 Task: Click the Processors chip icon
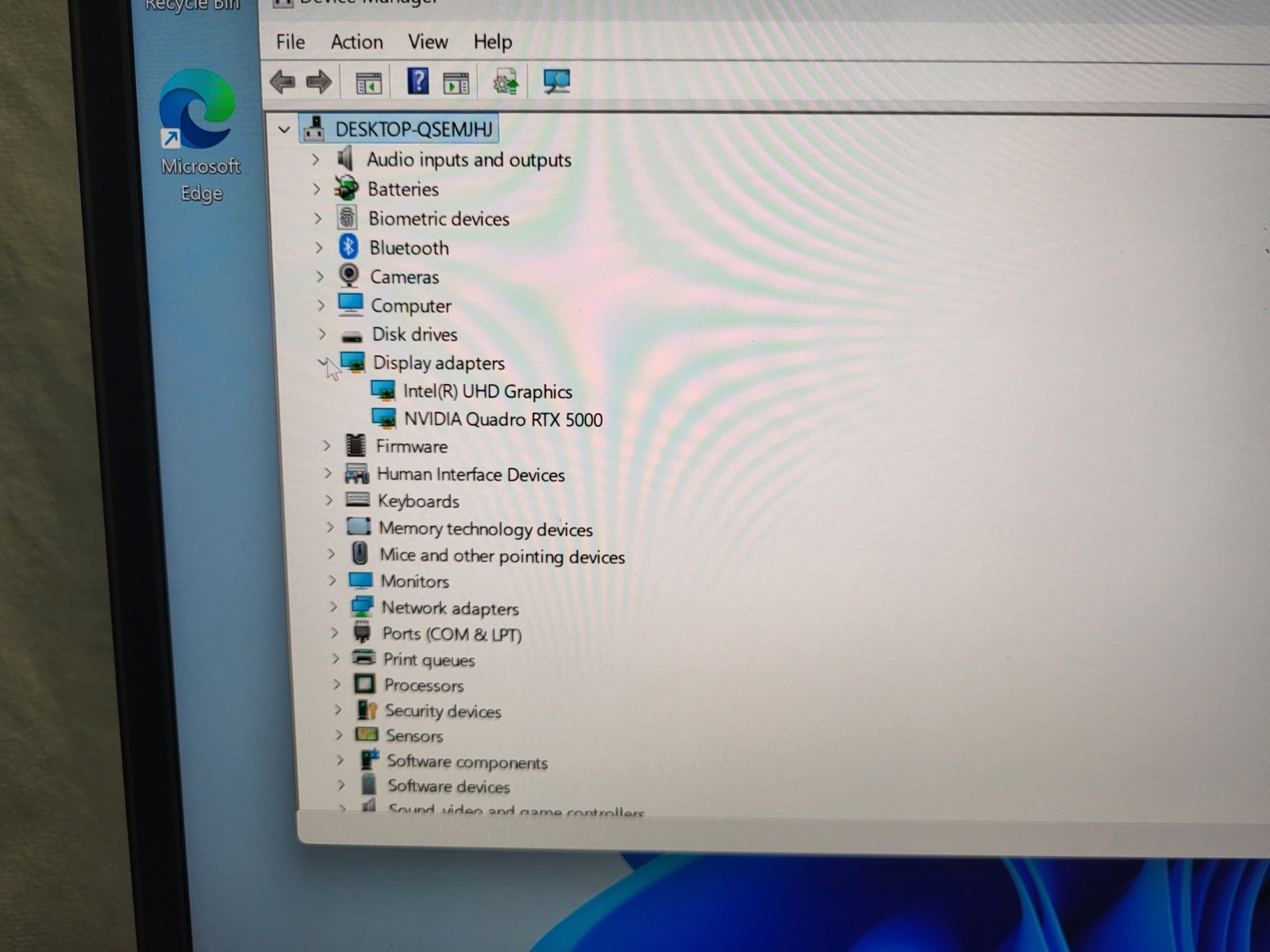click(364, 684)
